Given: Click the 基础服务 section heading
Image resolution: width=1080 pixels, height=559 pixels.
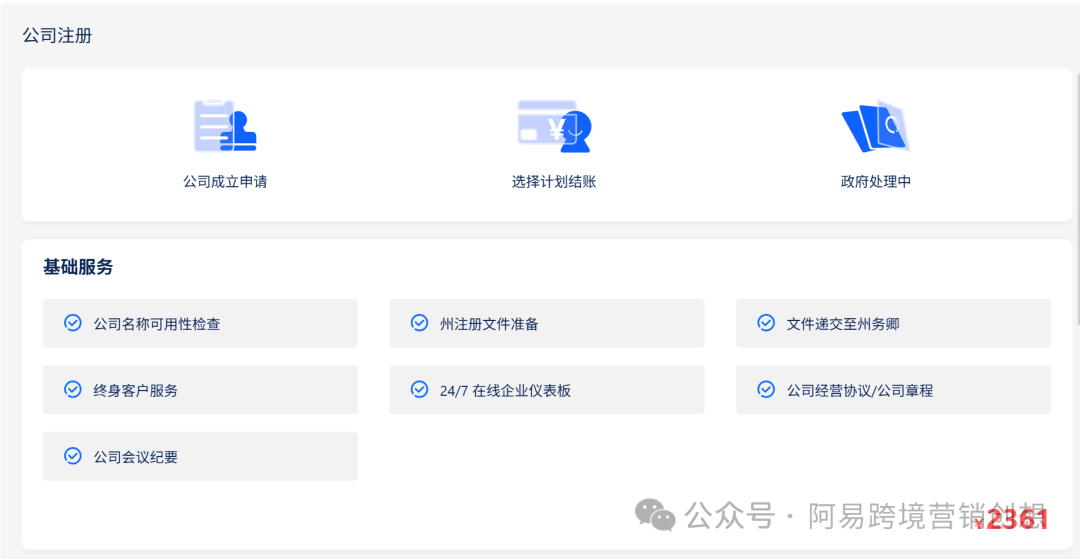Looking at the screenshot, I should pyautogui.click(x=78, y=268).
